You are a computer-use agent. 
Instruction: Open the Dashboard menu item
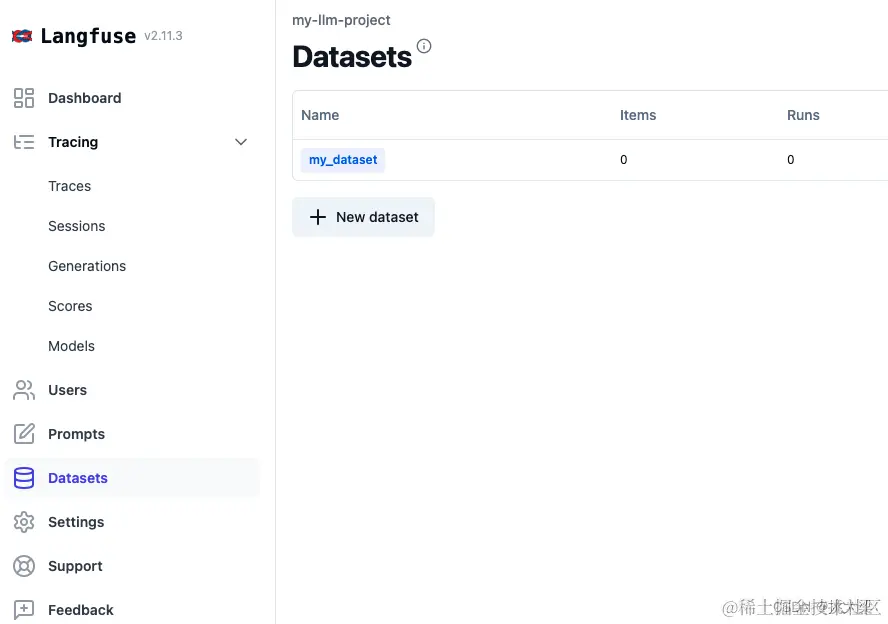tap(84, 98)
